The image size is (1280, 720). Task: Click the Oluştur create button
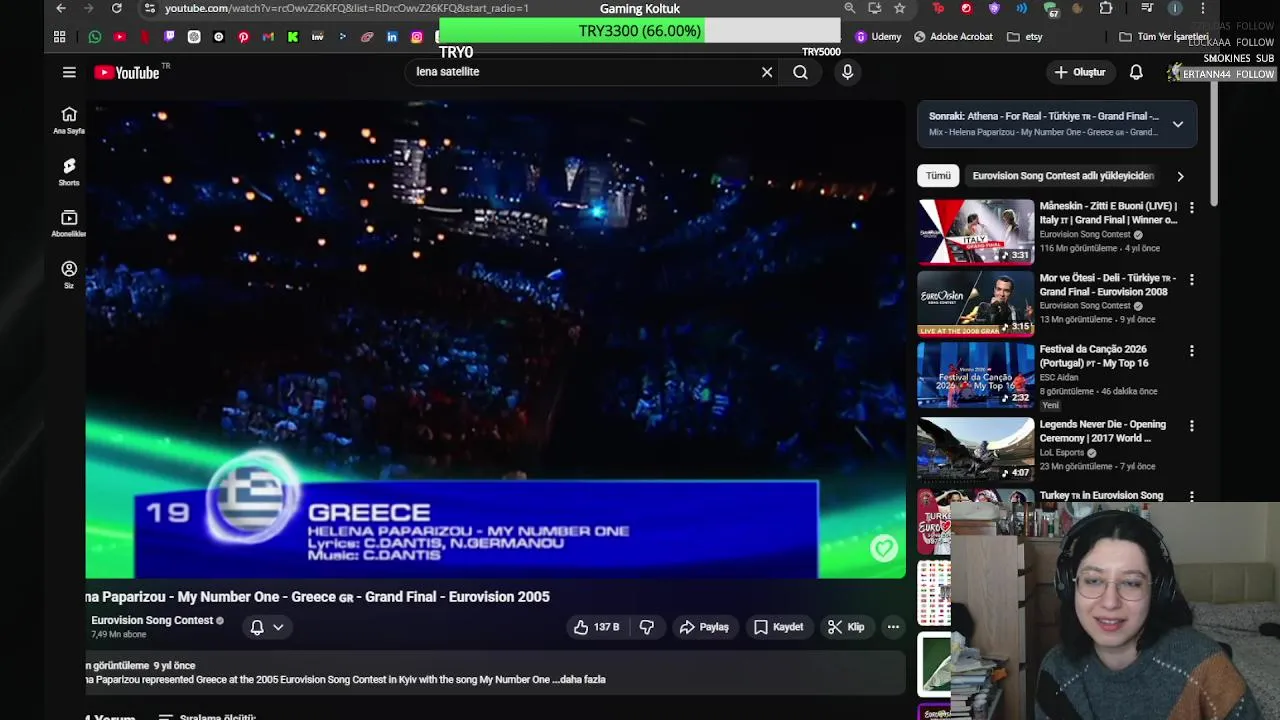pos(1079,72)
